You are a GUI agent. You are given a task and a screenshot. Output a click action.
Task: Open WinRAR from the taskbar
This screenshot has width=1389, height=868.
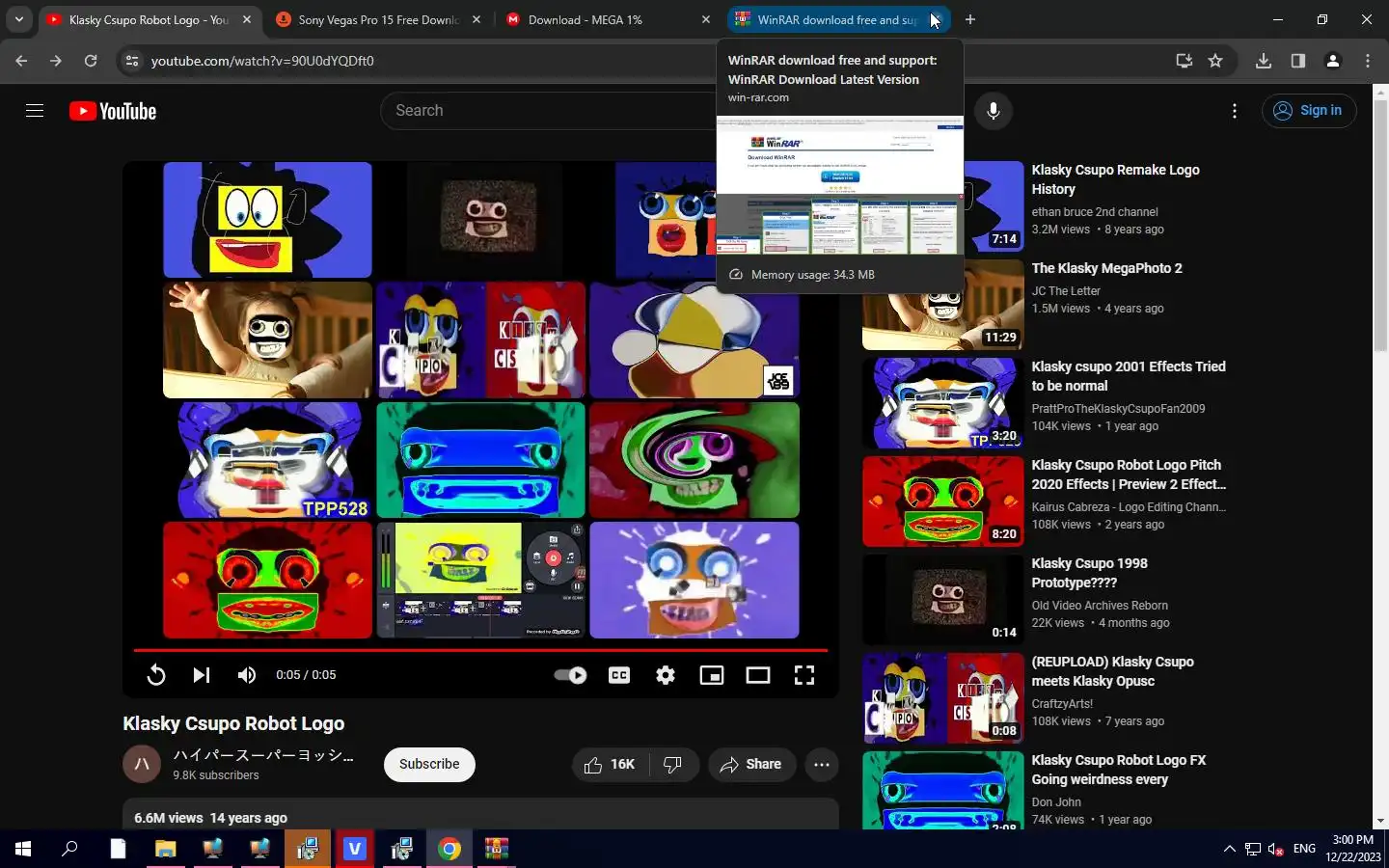[x=497, y=849]
